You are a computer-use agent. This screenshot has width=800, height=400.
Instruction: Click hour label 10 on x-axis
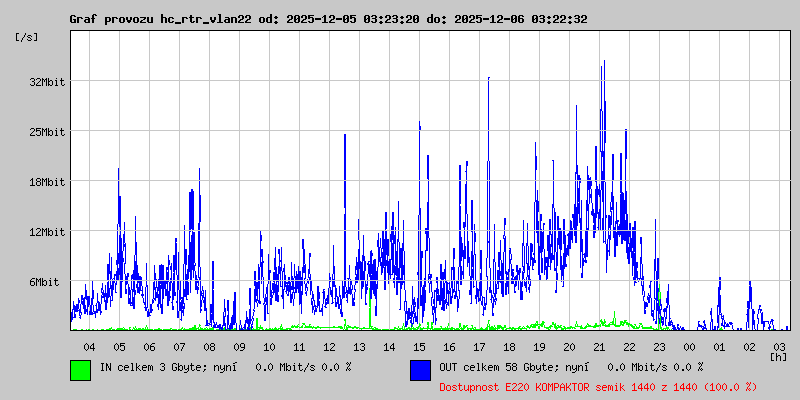pyautogui.click(x=269, y=347)
